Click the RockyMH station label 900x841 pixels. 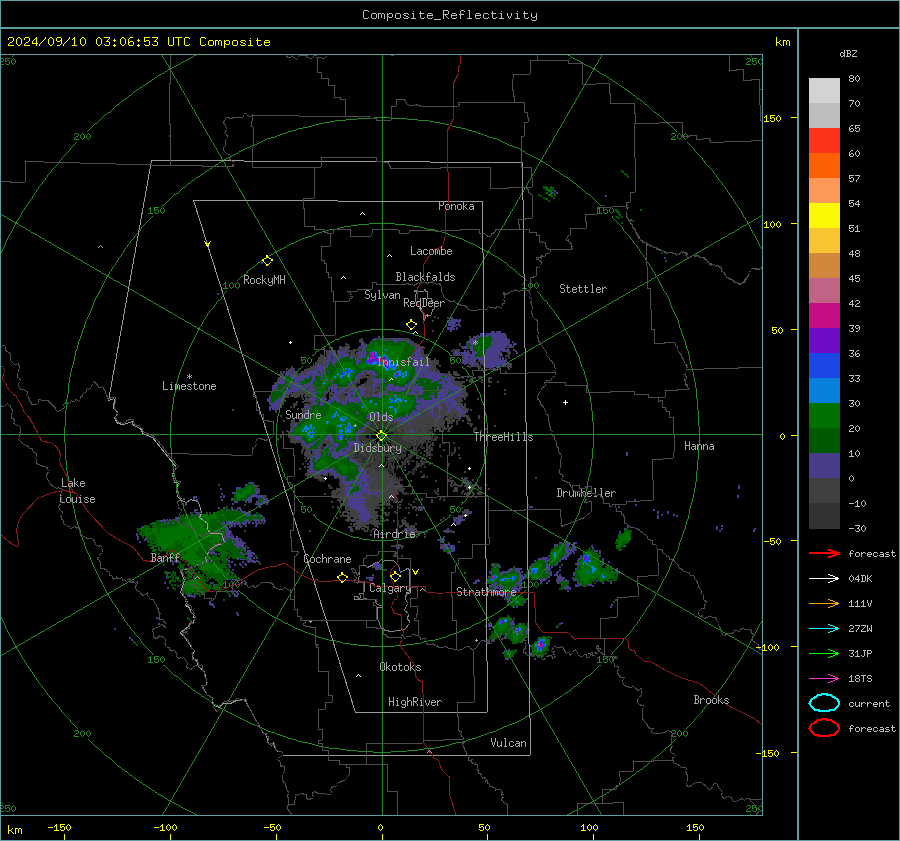coord(264,280)
